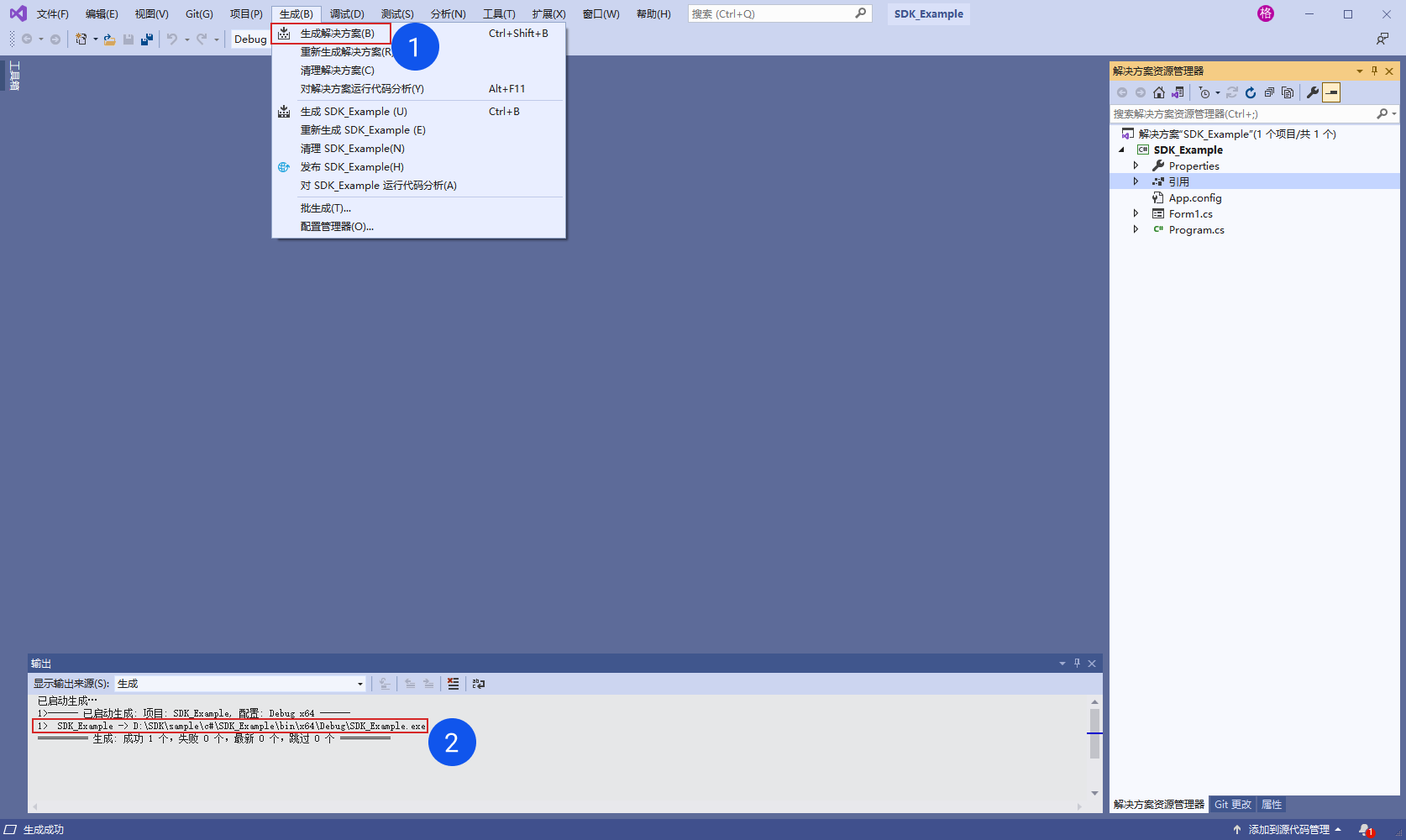This screenshot has width=1406, height=840.
Task: Click pending changes filter clock icon
Action: (1204, 92)
